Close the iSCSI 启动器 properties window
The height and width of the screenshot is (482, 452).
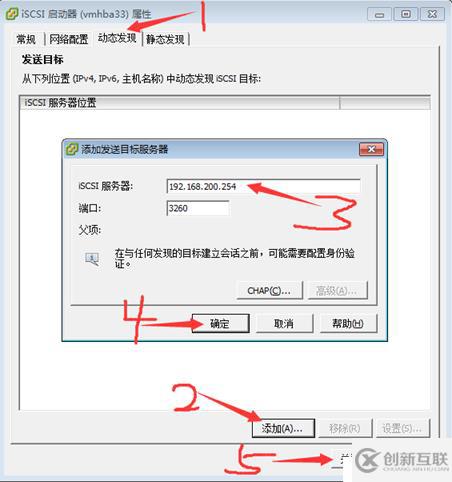pos(432,14)
